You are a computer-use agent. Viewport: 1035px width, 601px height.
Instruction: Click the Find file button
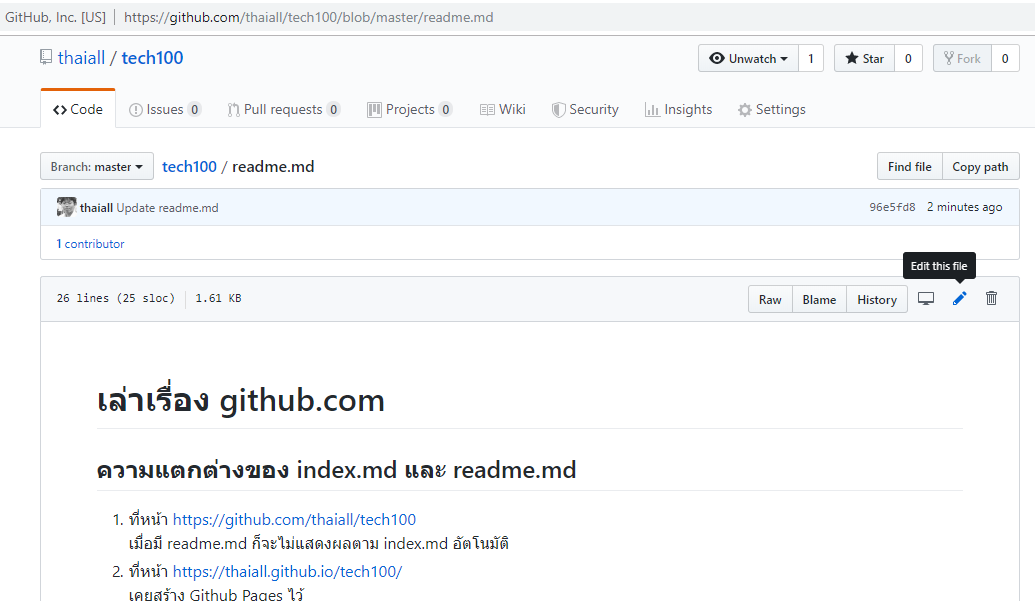[909, 167]
